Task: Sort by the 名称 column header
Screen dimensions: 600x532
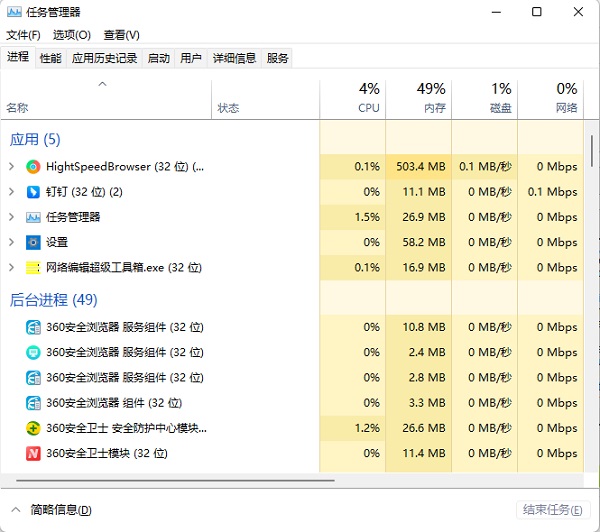Action: click(x=106, y=100)
